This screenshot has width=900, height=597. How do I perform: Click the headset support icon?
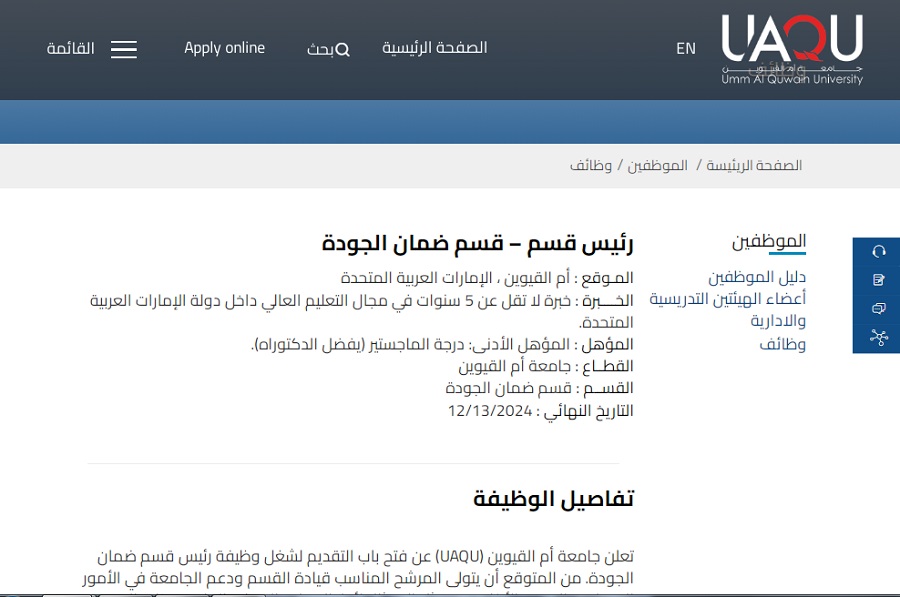[x=879, y=251]
